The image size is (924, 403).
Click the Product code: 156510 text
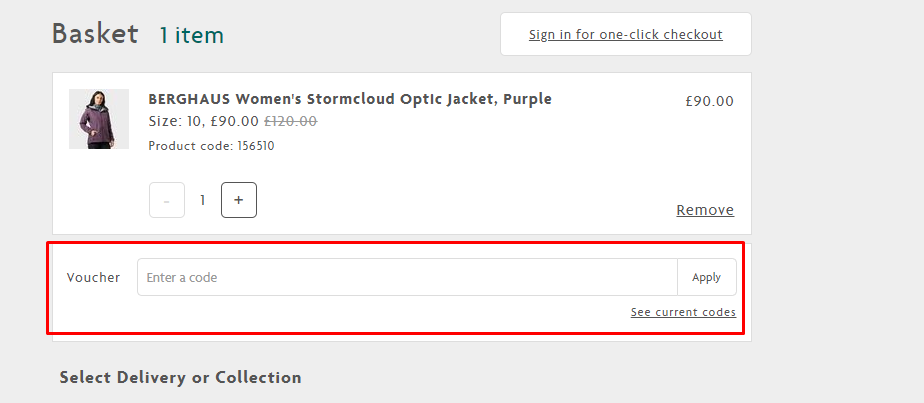212,146
